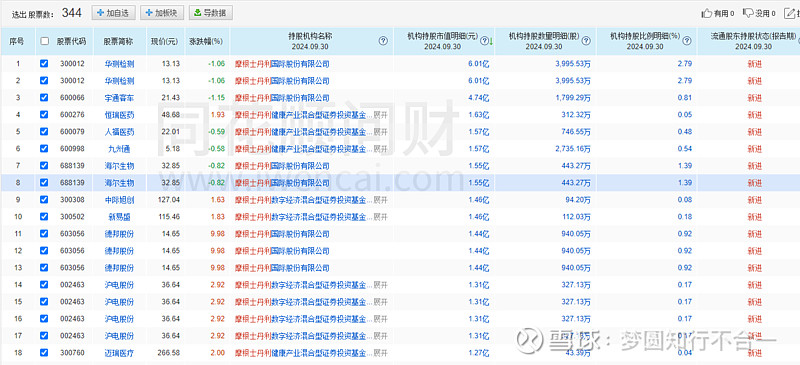Viewport: 800px width, 365px height.
Task: Click the price value 127.04
Action: [x=170, y=200]
